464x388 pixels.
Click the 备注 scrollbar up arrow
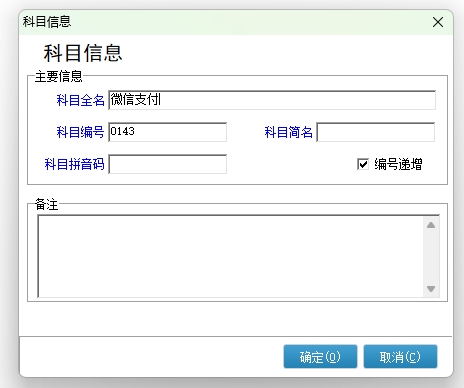(x=431, y=225)
